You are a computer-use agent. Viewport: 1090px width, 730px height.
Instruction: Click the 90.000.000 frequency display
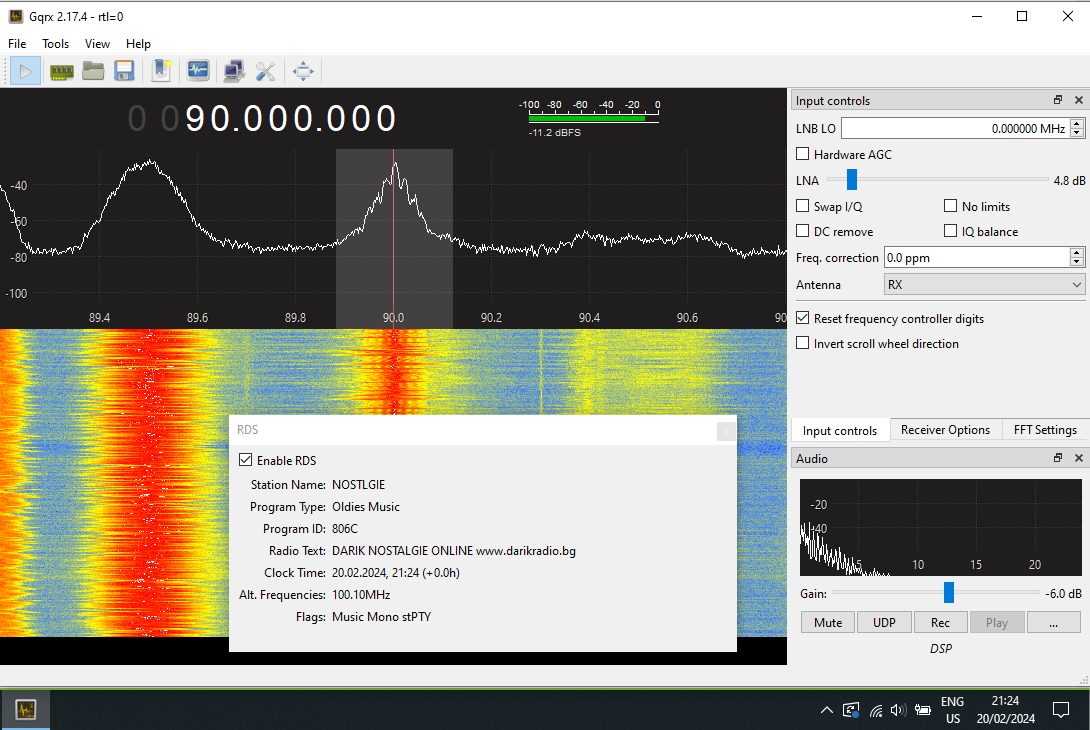click(263, 118)
